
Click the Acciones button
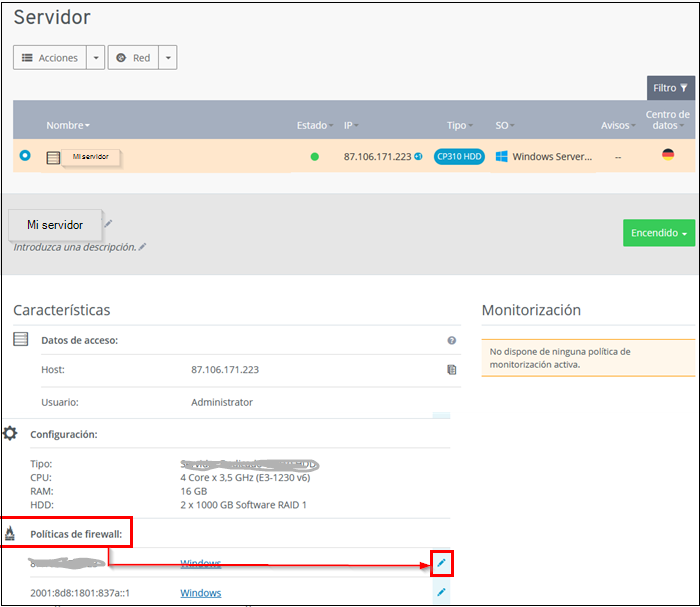pyautogui.click(x=50, y=58)
